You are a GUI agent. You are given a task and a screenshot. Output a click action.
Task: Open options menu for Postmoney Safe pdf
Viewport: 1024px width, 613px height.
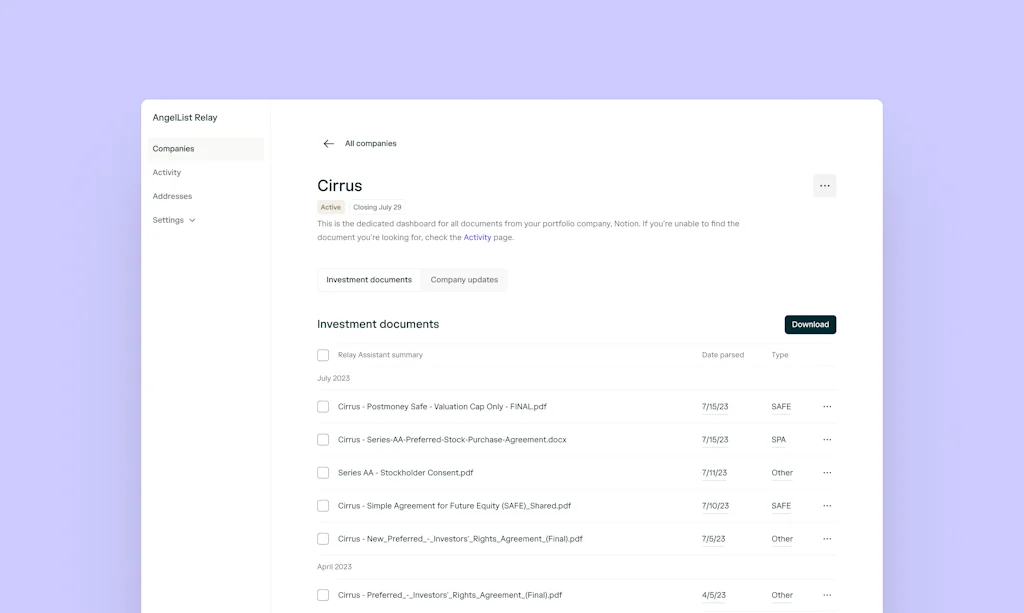[827, 406]
